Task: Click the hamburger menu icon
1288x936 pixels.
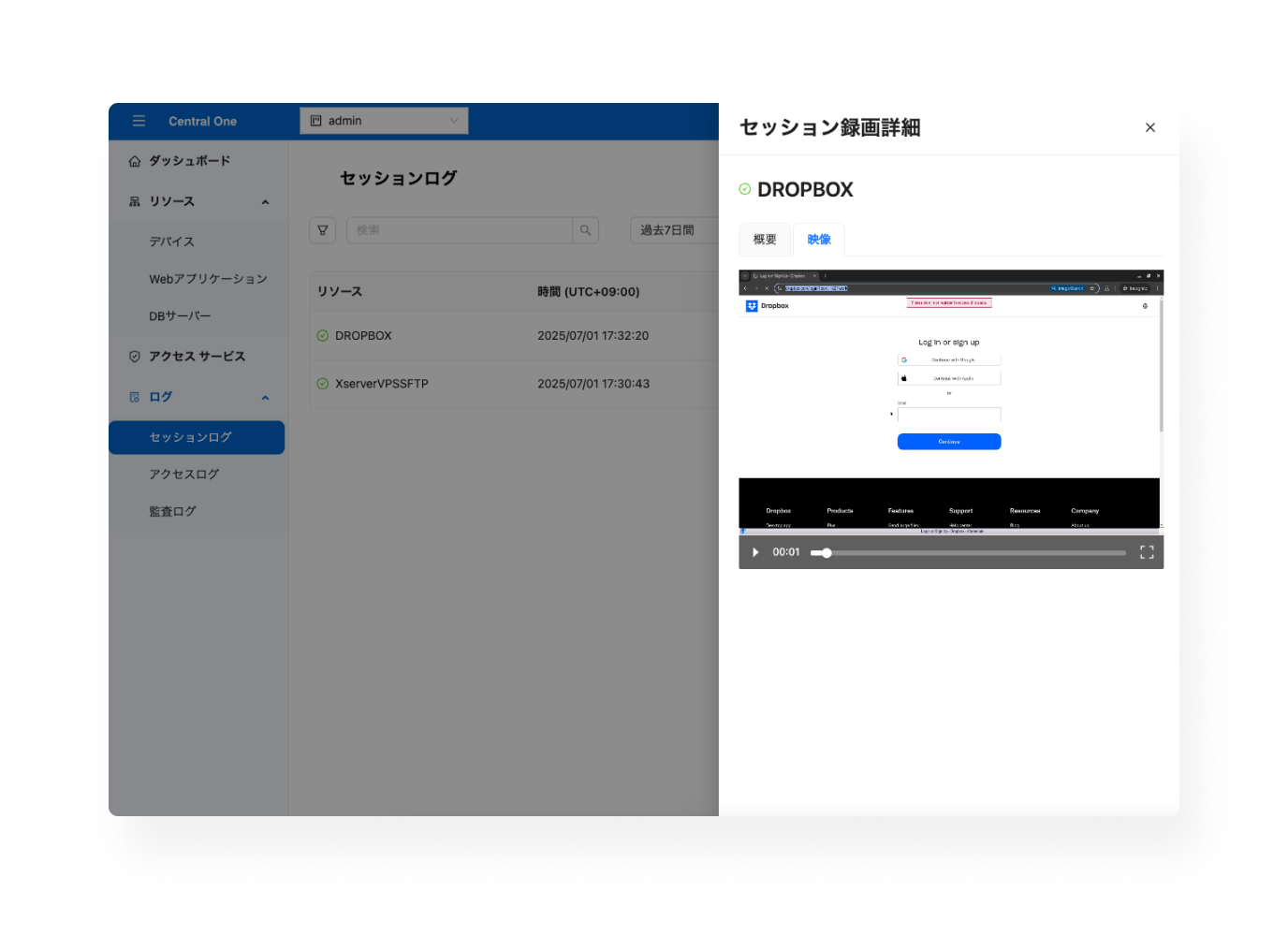Action: [x=139, y=121]
